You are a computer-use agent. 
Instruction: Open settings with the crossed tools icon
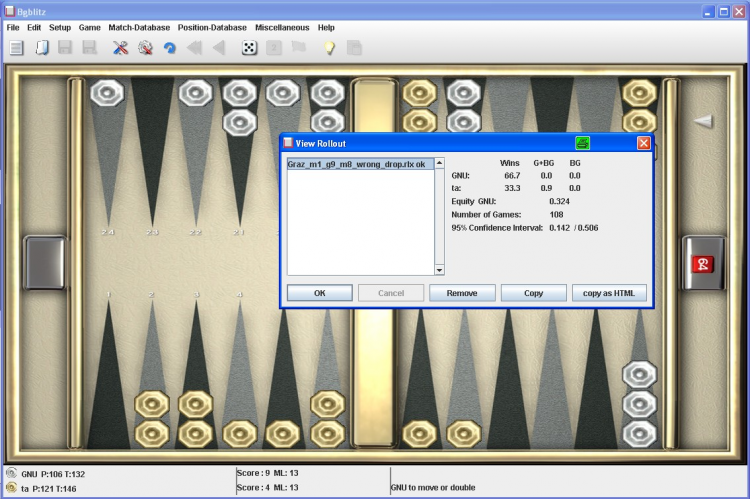120,47
